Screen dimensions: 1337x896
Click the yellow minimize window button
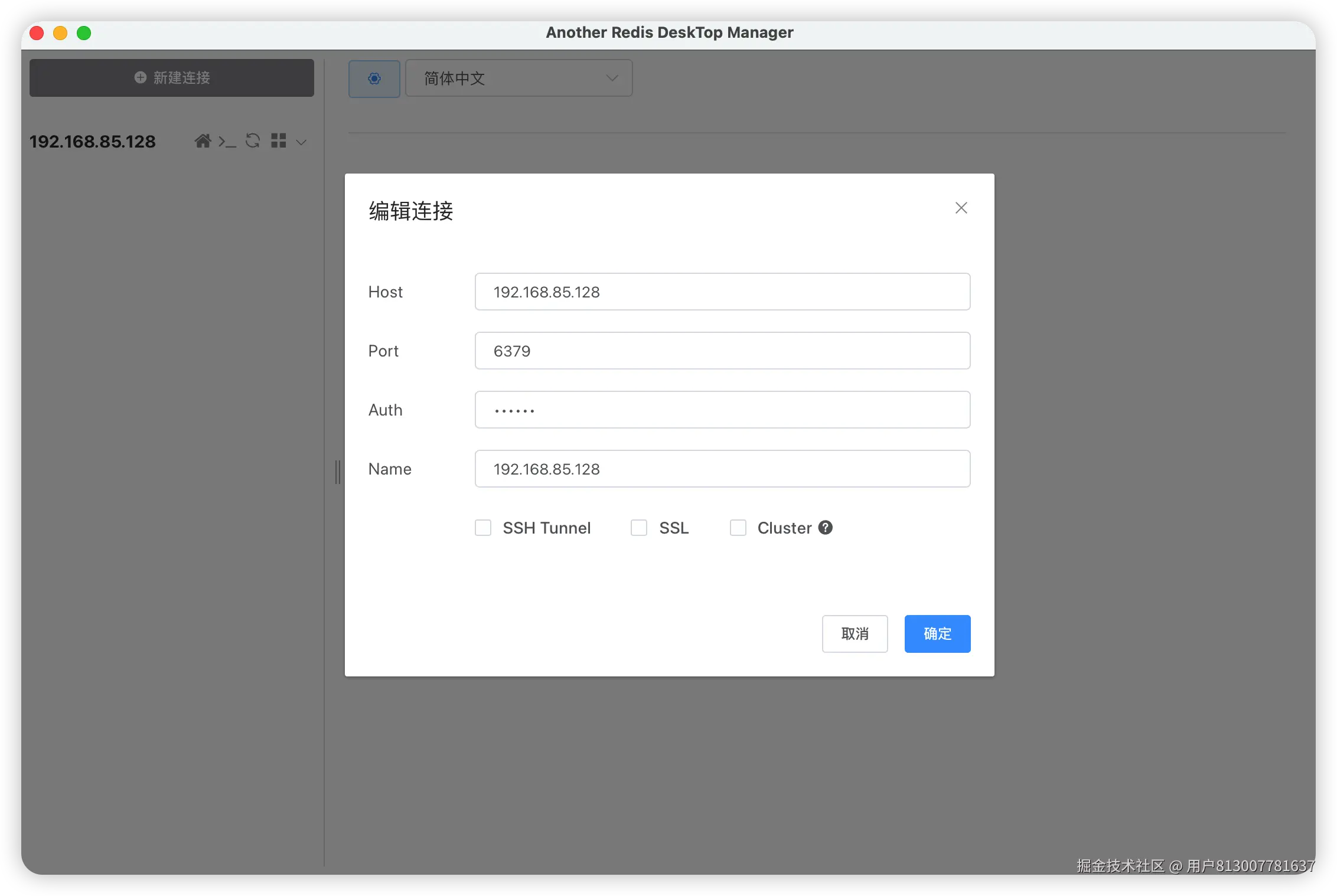point(60,33)
